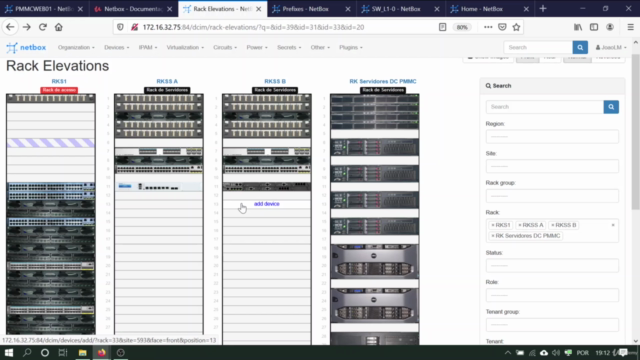Save page to Pocket
Screen dimensions: 640x360
(x=502, y=27)
